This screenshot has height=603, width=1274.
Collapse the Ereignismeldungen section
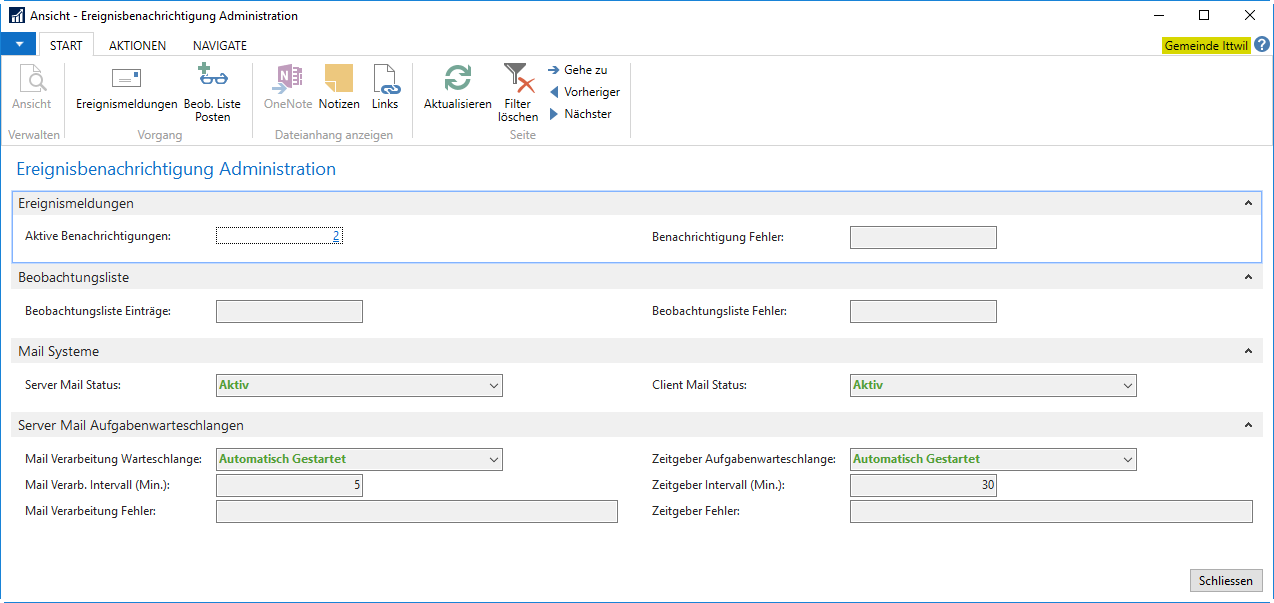click(1247, 203)
